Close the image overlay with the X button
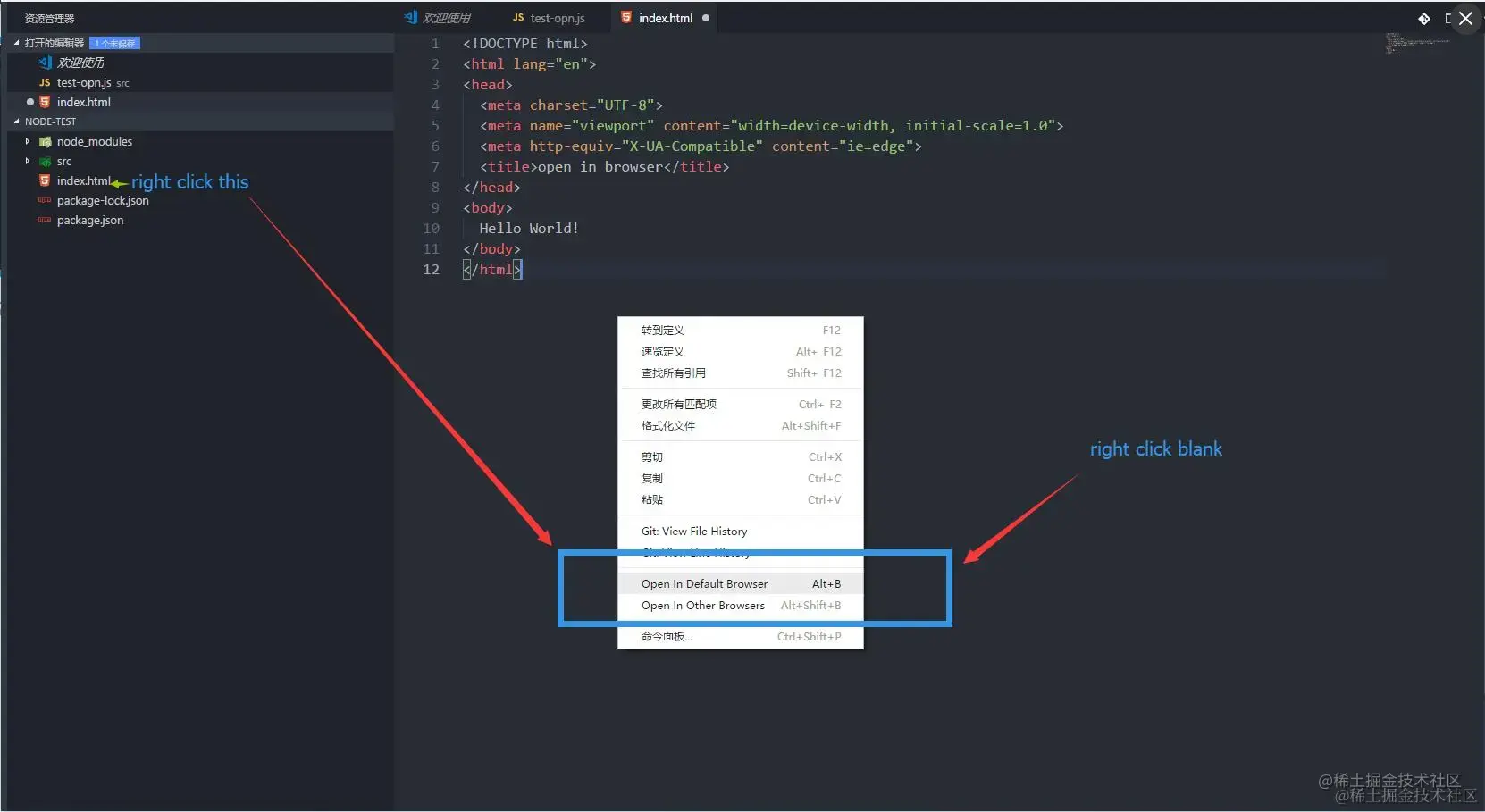Screen dimensions: 1485x812 coord(1466,18)
